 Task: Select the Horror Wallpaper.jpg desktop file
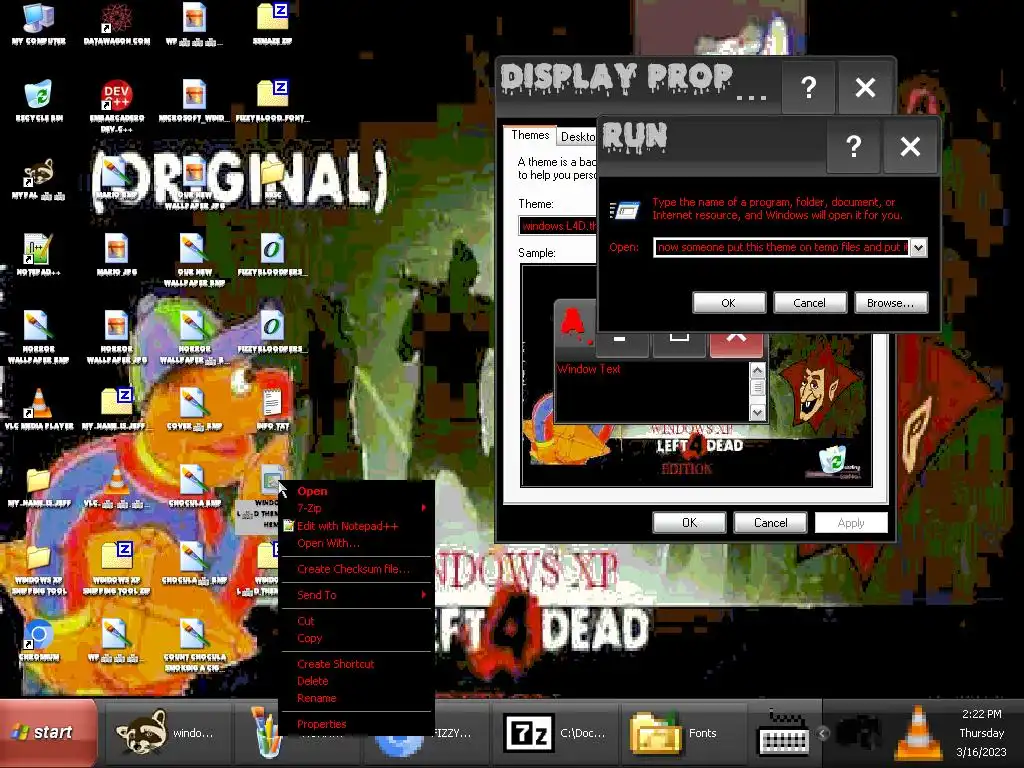coord(116,336)
